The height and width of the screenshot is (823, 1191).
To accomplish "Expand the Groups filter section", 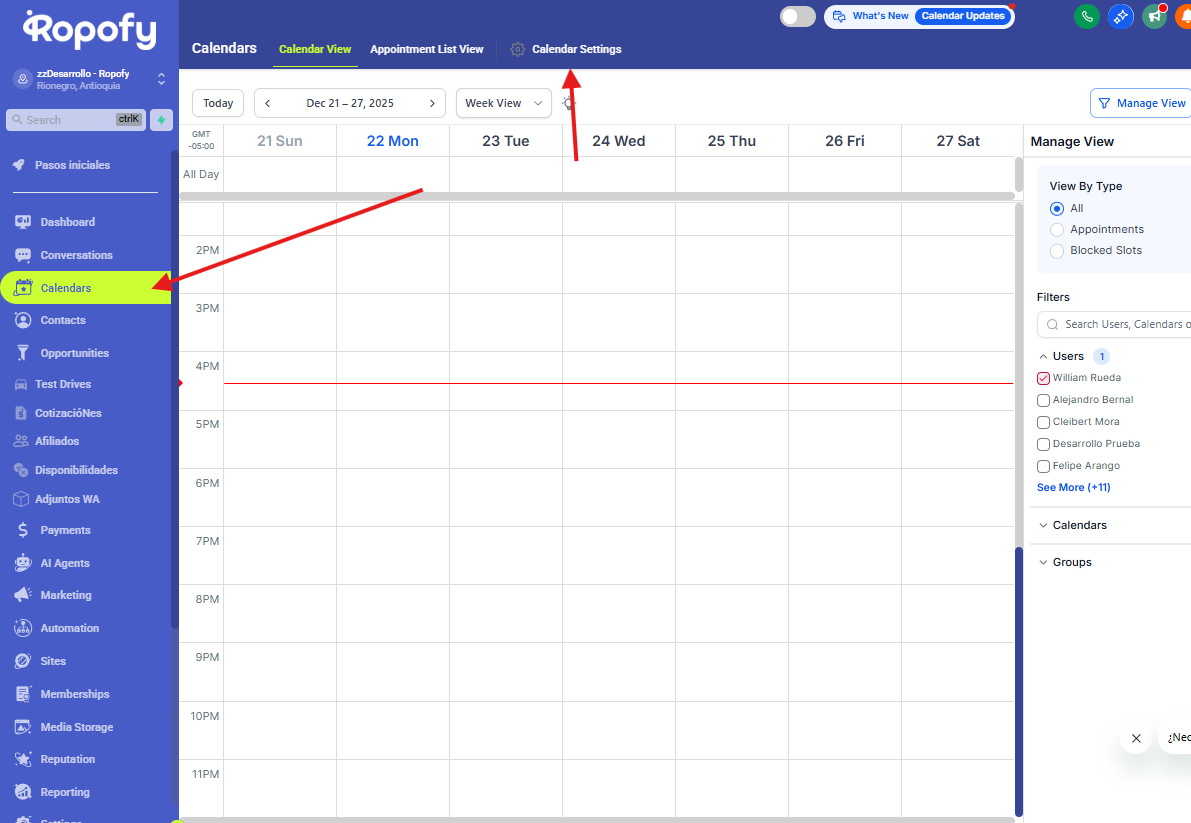I will tap(1071, 562).
